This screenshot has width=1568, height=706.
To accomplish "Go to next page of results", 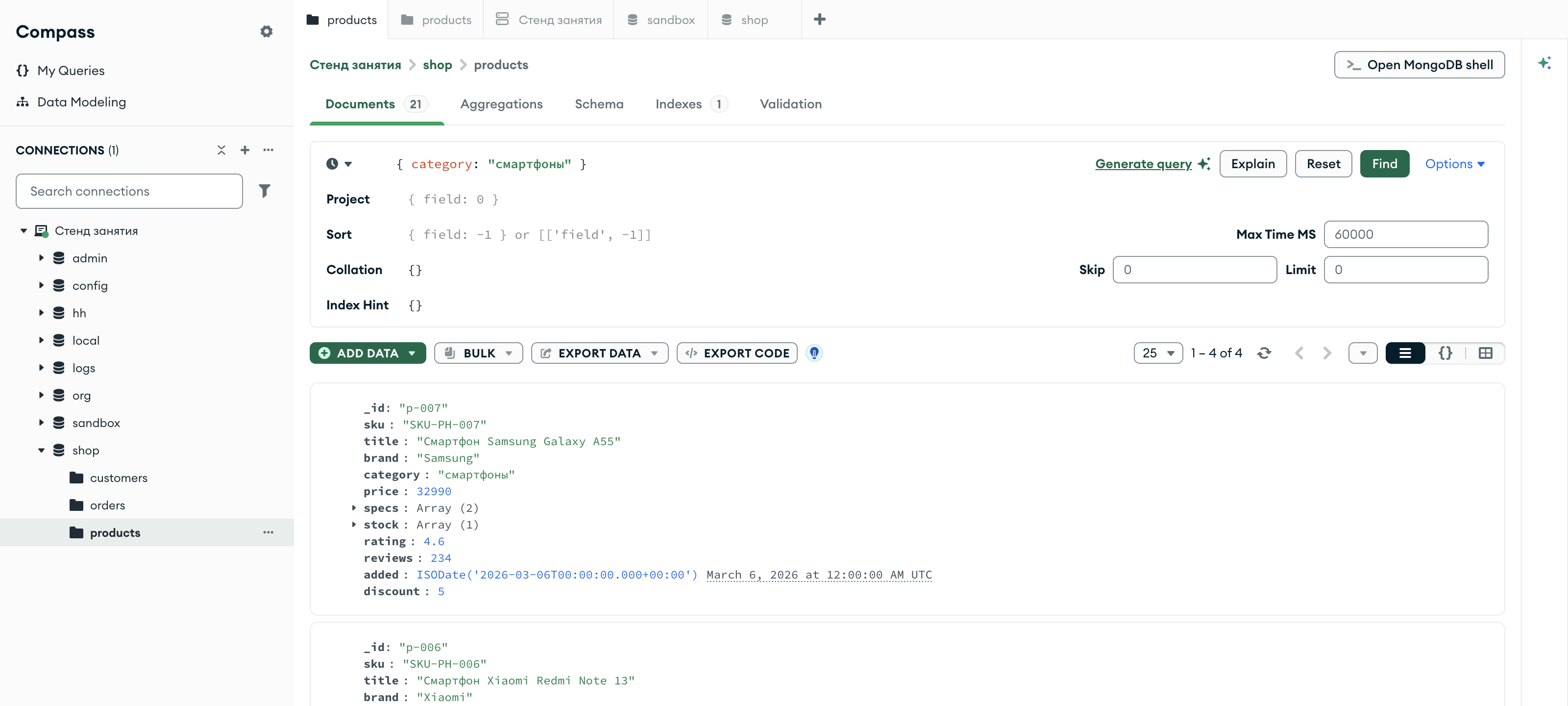I will click(x=1327, y=353).
